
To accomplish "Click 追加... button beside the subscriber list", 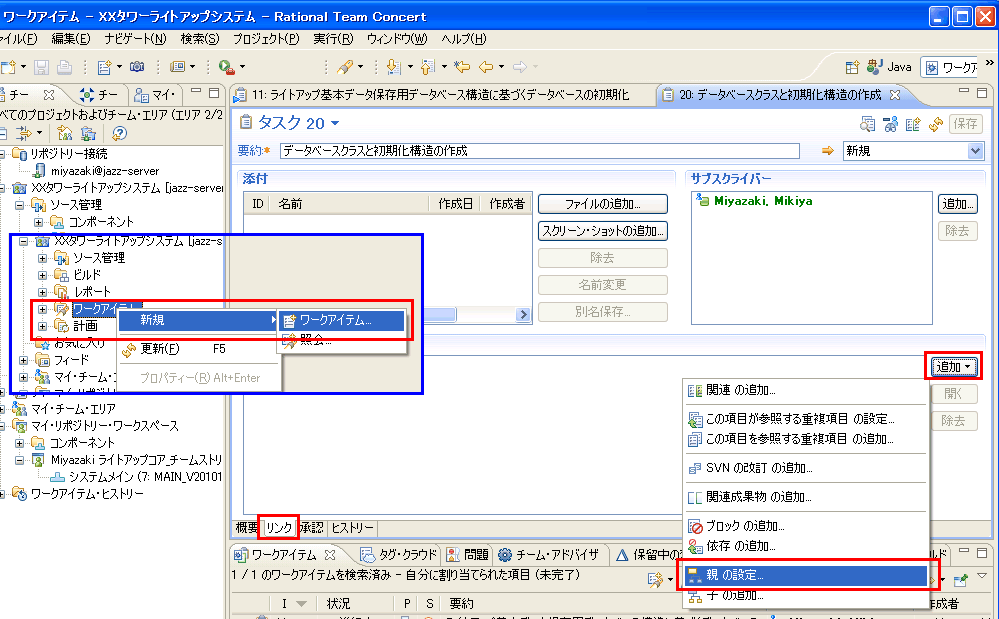I will coord(958,204).
